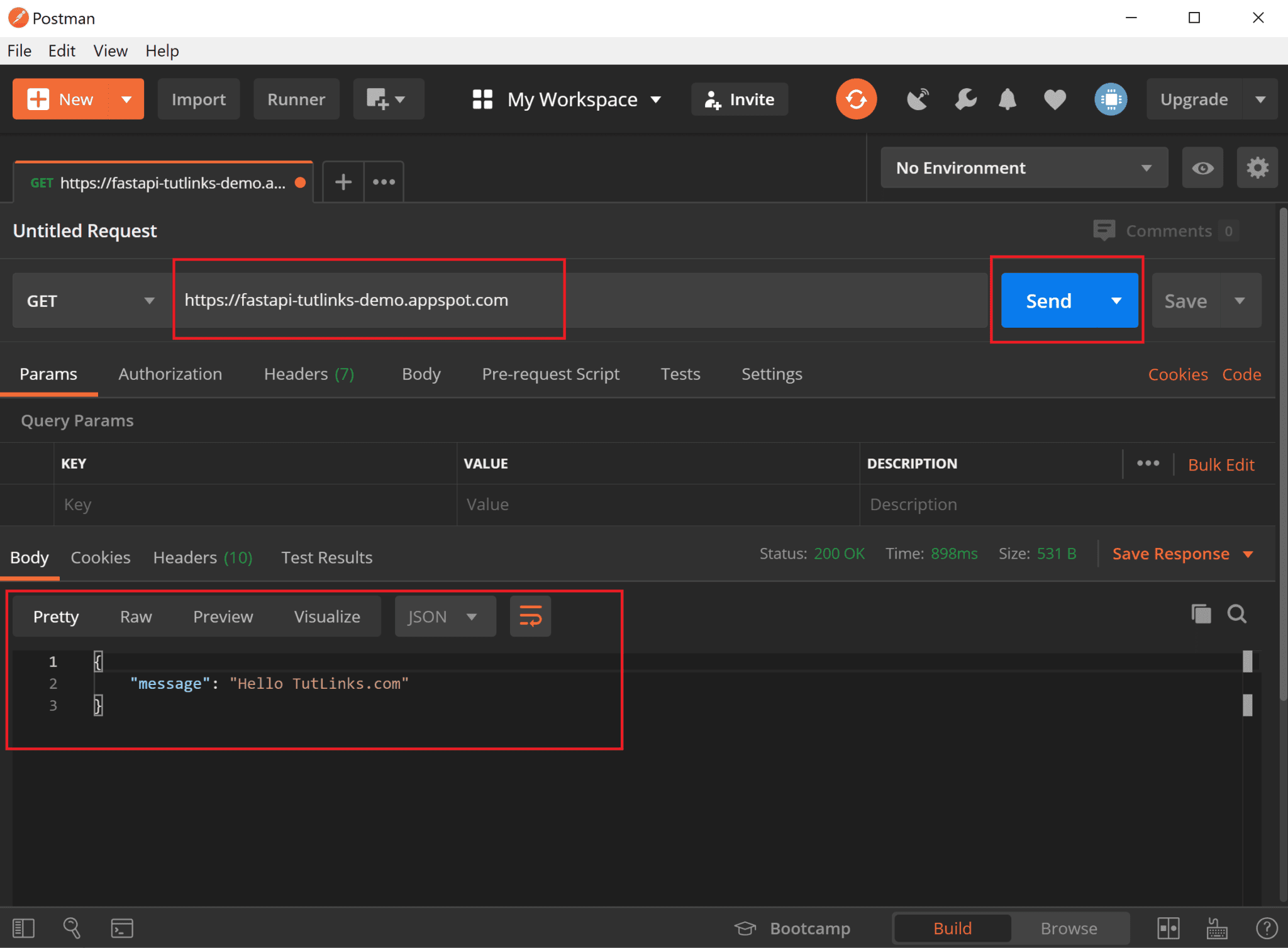This screenshot has height=948, width=1288.
Task: Click the blue Send button
Action: [x=1049, y=301]
